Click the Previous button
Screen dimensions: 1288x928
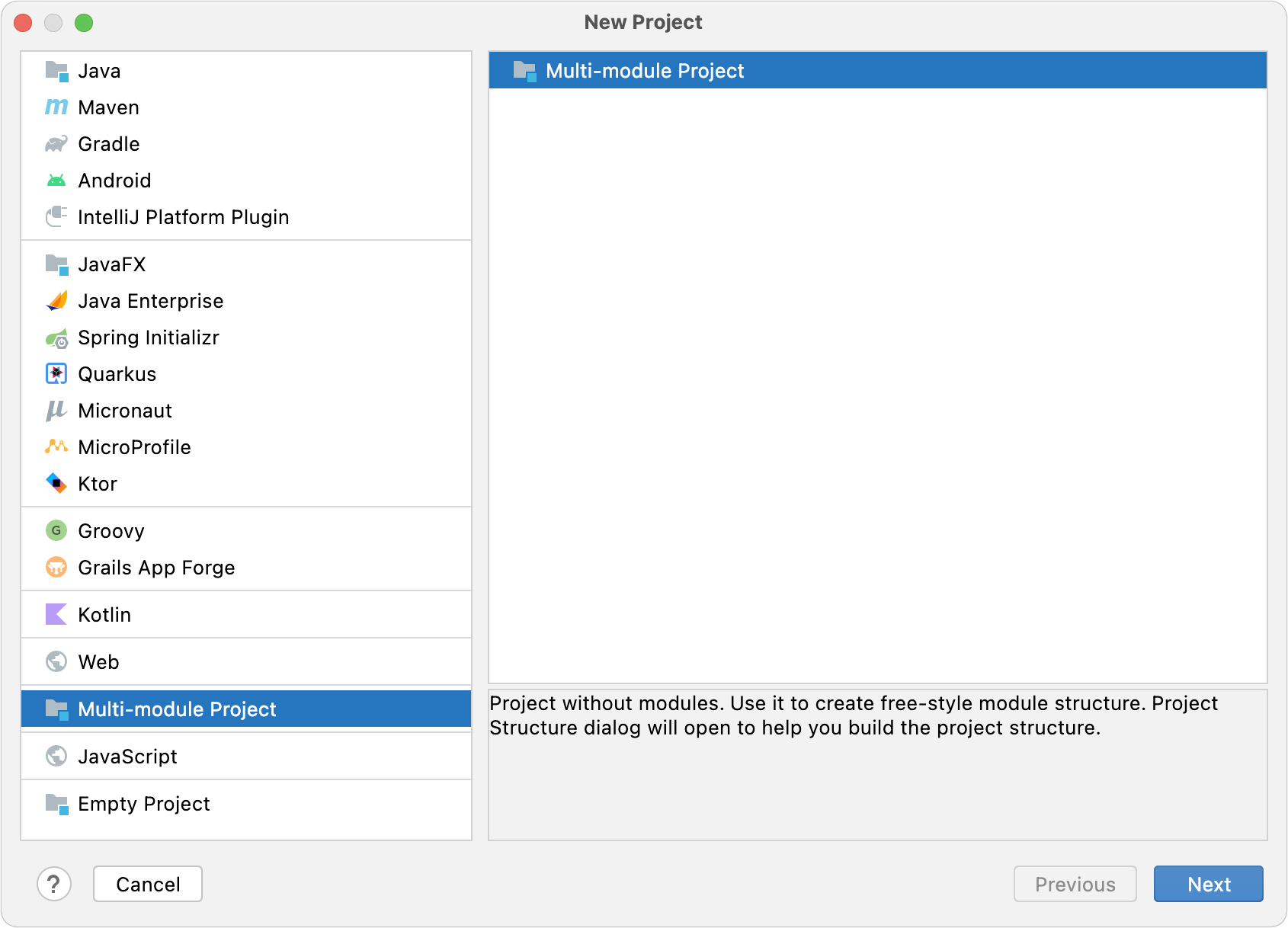[x=1075, y=884]
